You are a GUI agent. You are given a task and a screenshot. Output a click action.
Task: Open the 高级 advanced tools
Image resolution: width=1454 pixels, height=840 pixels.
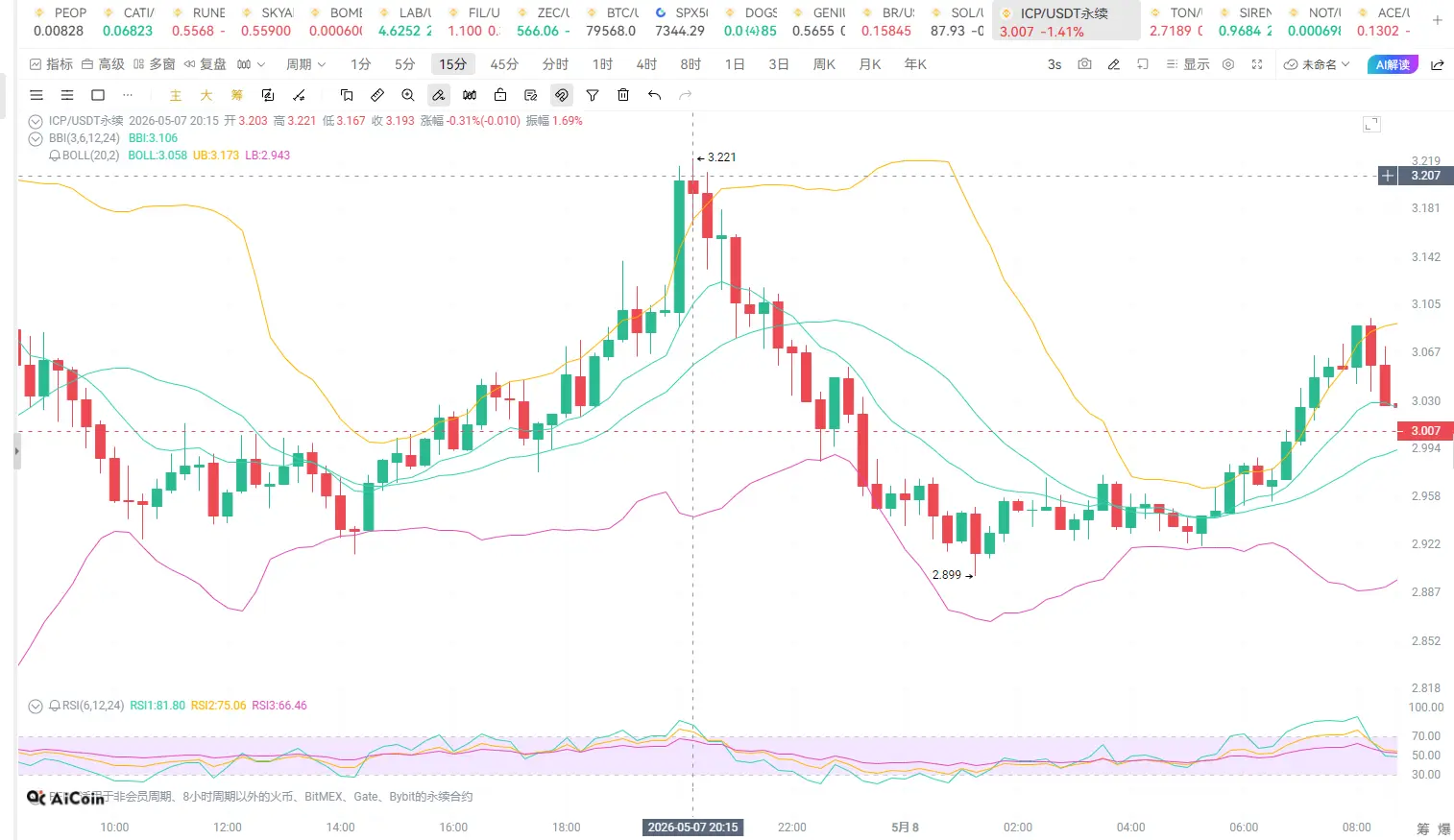[x=103, y=64]
